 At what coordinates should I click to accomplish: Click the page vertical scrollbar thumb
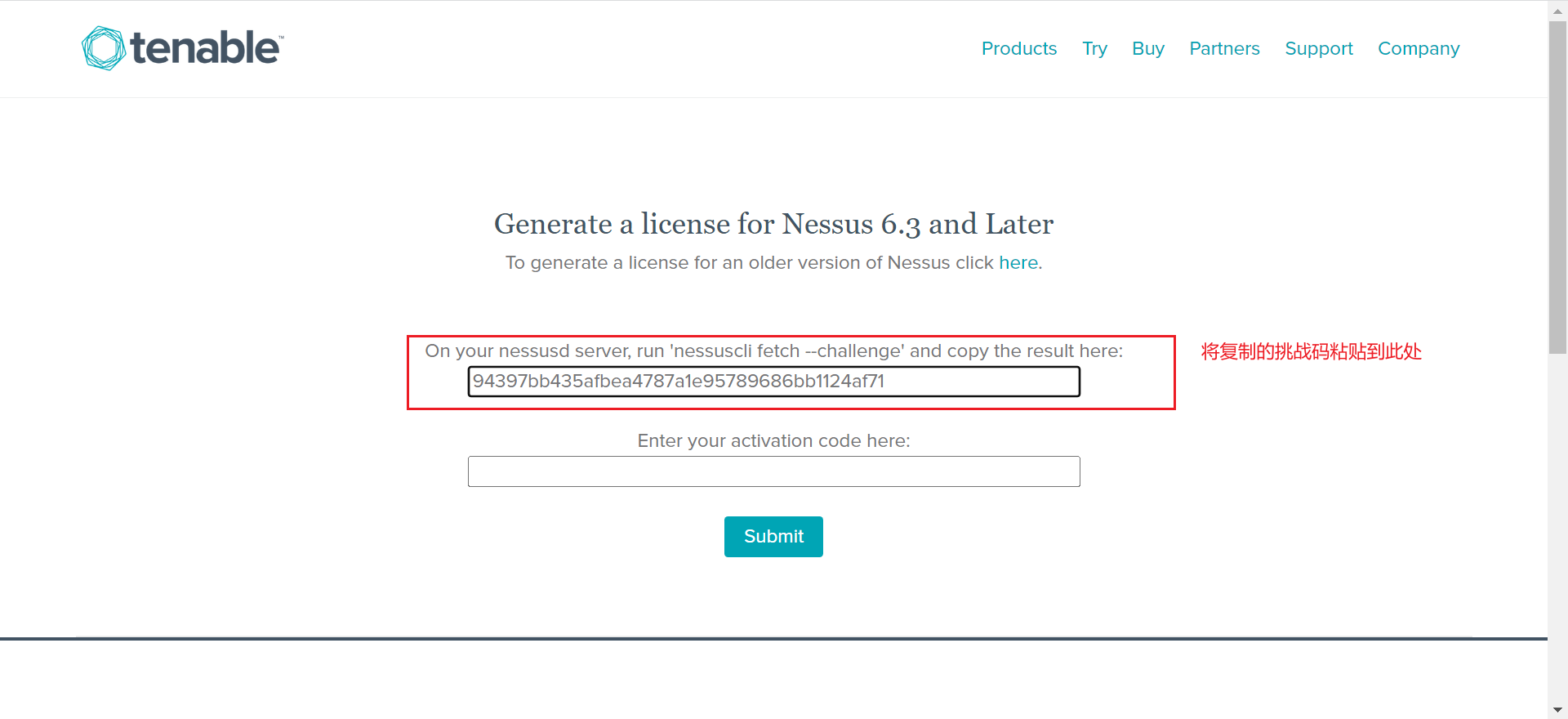(1557, 188)
